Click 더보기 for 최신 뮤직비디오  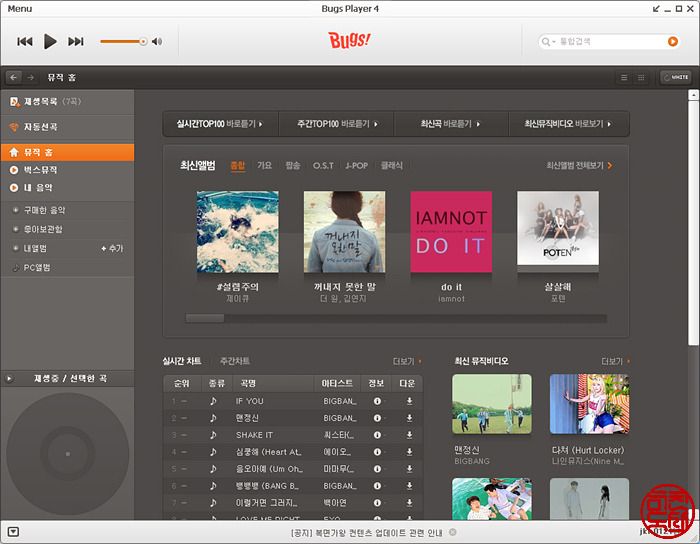(x=615, y=361)
